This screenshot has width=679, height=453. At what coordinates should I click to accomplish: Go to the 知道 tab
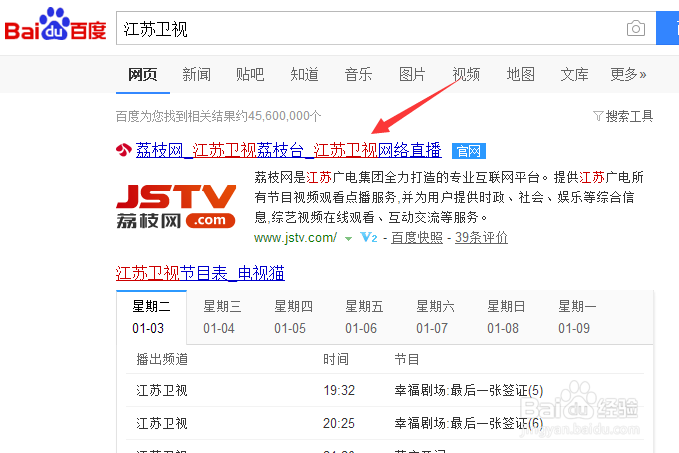pyautogui.click(x=304, y=74)
